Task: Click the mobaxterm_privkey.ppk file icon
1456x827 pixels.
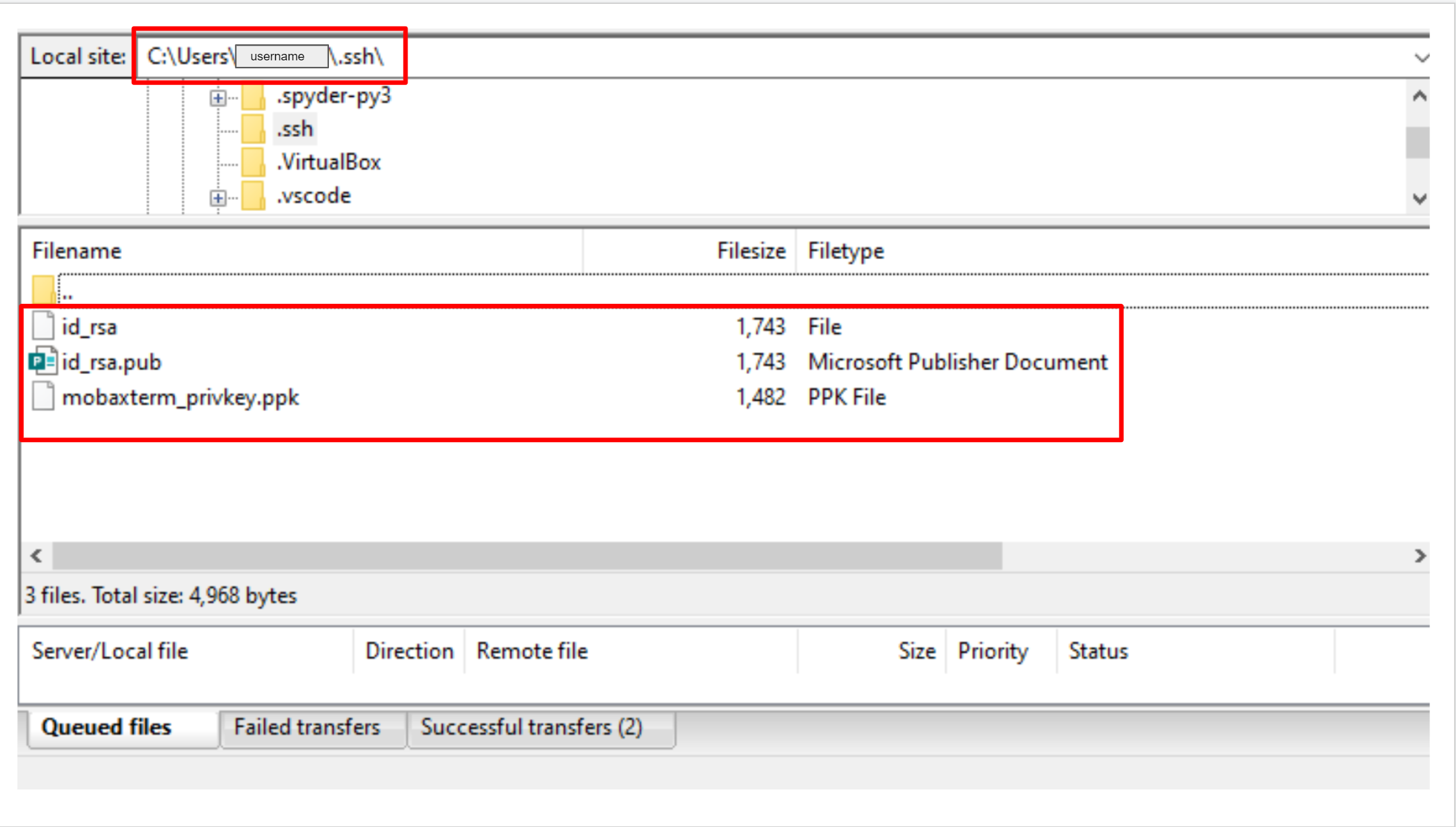Action: [43, 397]
